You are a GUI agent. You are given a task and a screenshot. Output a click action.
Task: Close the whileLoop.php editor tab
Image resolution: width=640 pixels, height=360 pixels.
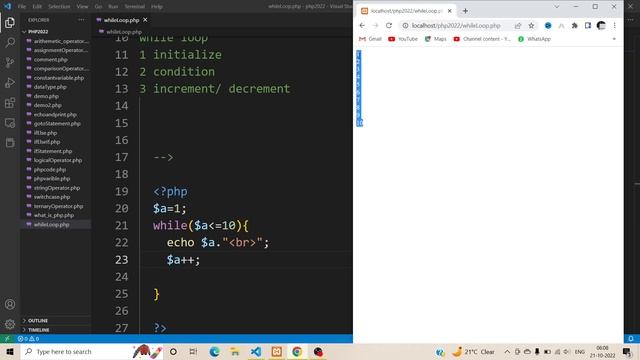pos(145,20)
